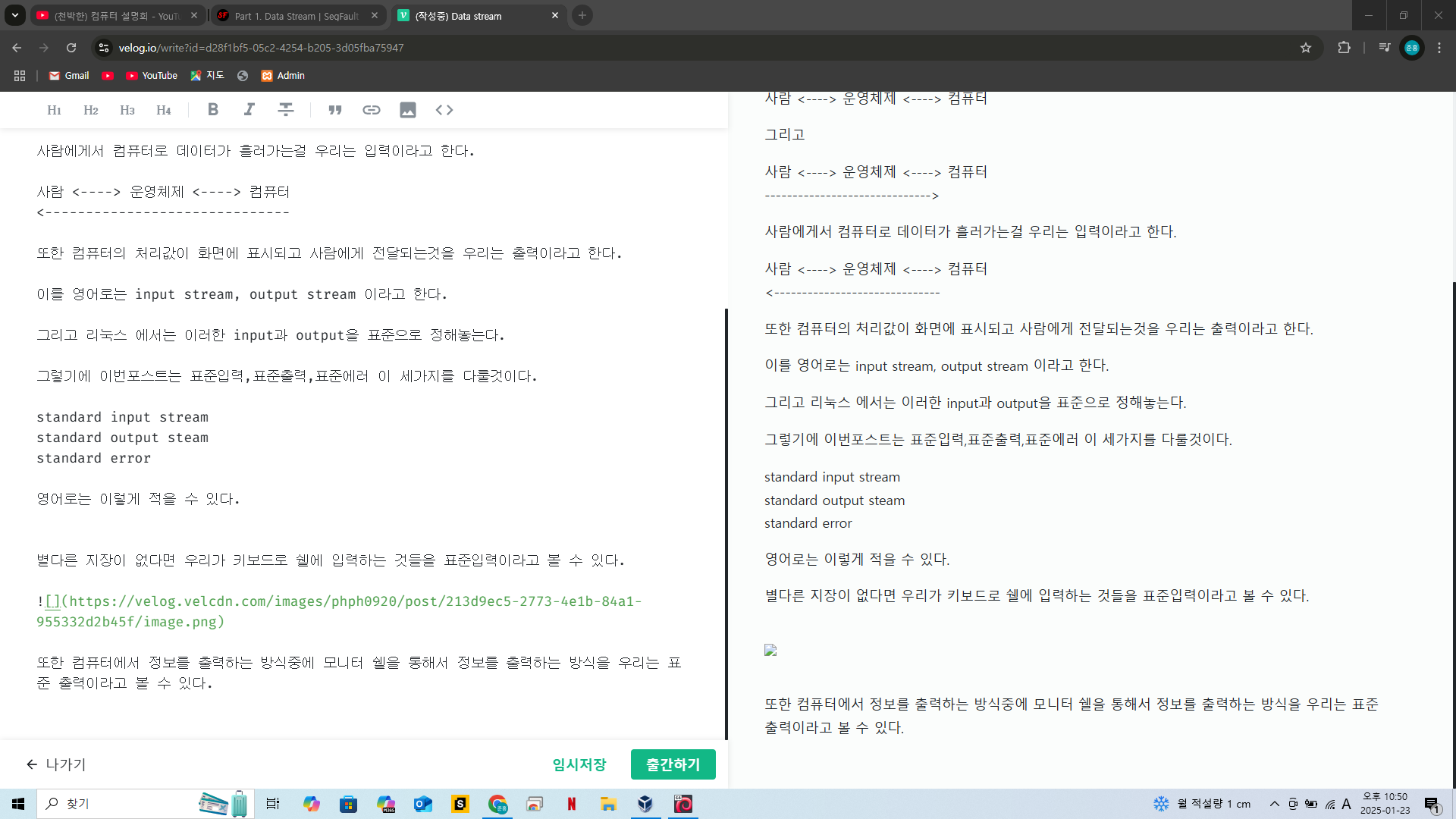Apply H3 heading format
This screenshot has width=1456, height=819.
click(x=127, y=111)
